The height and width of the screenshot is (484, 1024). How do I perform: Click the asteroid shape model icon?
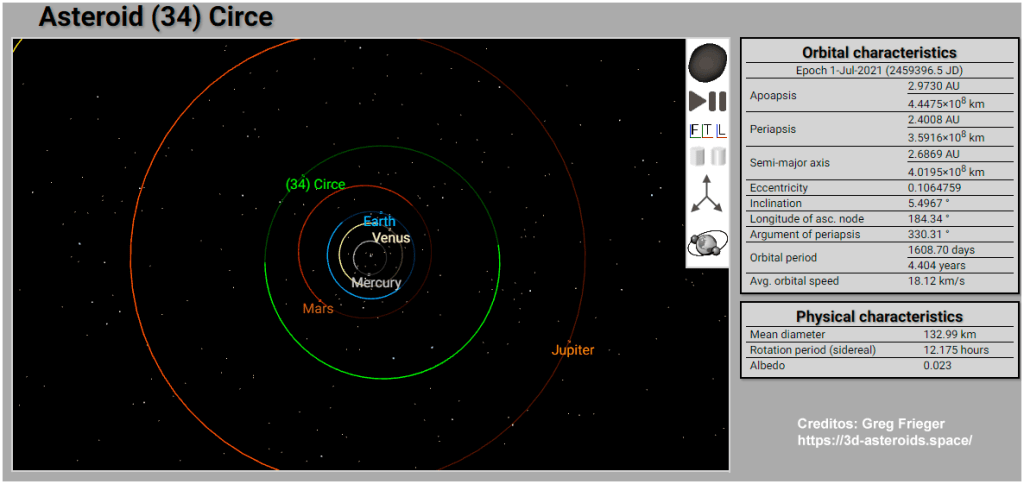[707, 63]
